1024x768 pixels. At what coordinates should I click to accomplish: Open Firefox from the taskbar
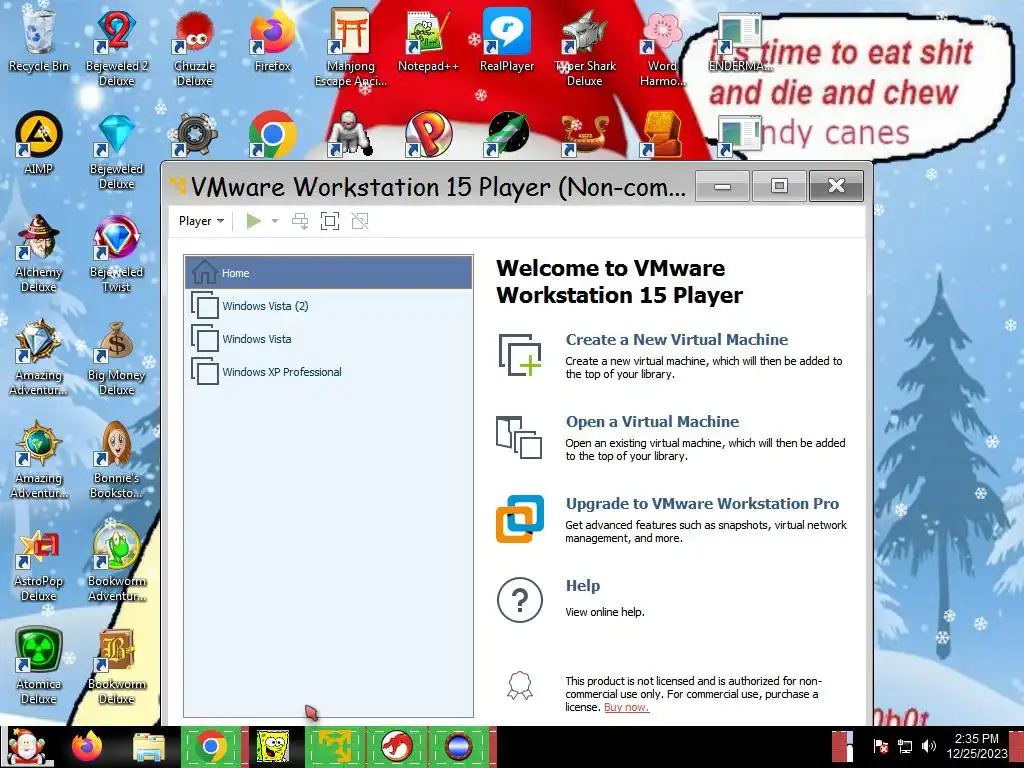pyautogui.click(x=87, y=746)
